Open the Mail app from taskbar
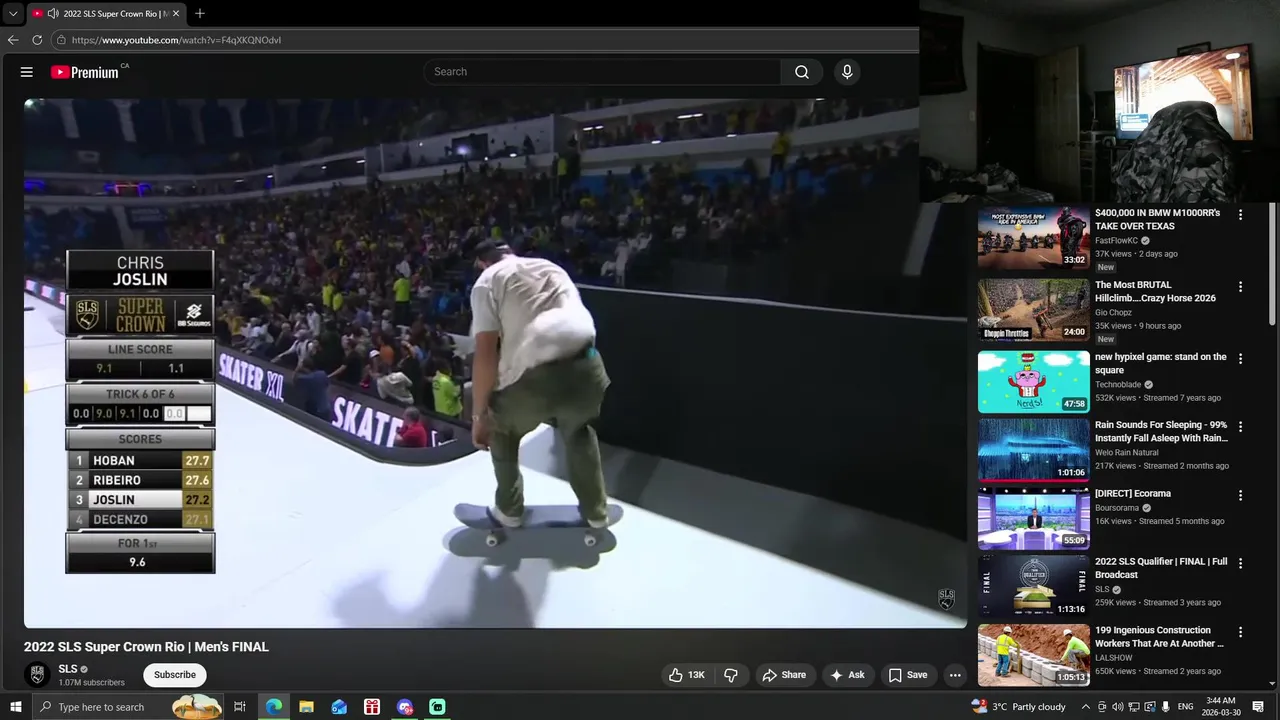The height and width of the screenshot is (720, 1280). coord(339,707)
